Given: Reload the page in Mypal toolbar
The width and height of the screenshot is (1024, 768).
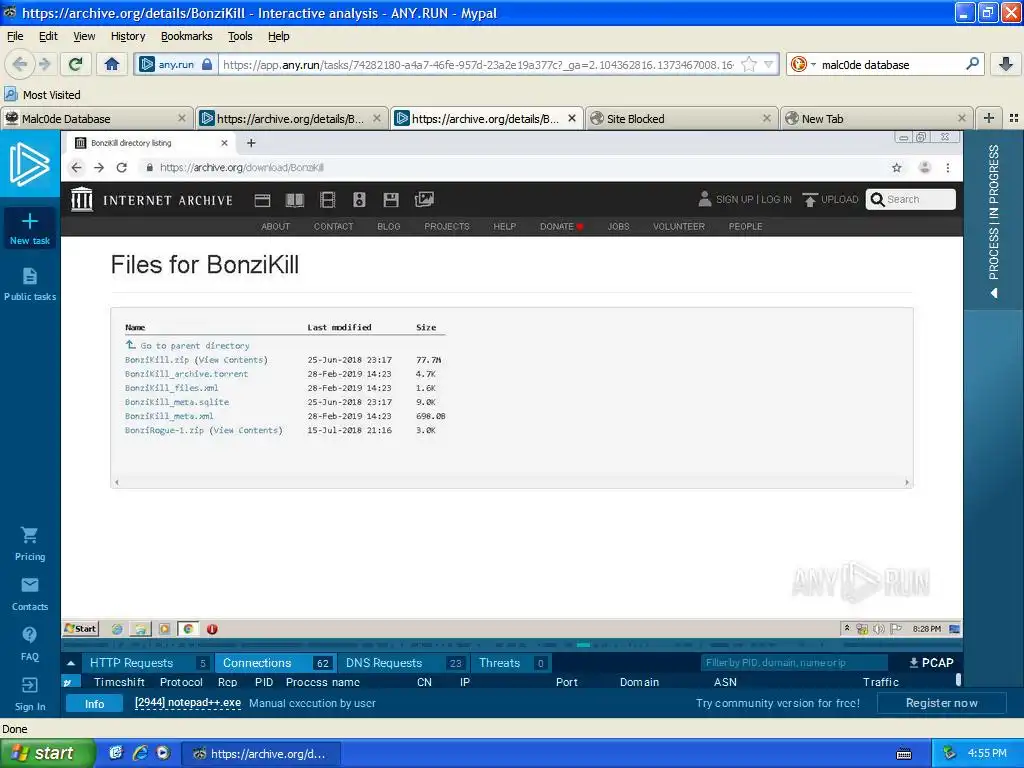Looking at the screenshot, I should [x=76, y=64].
